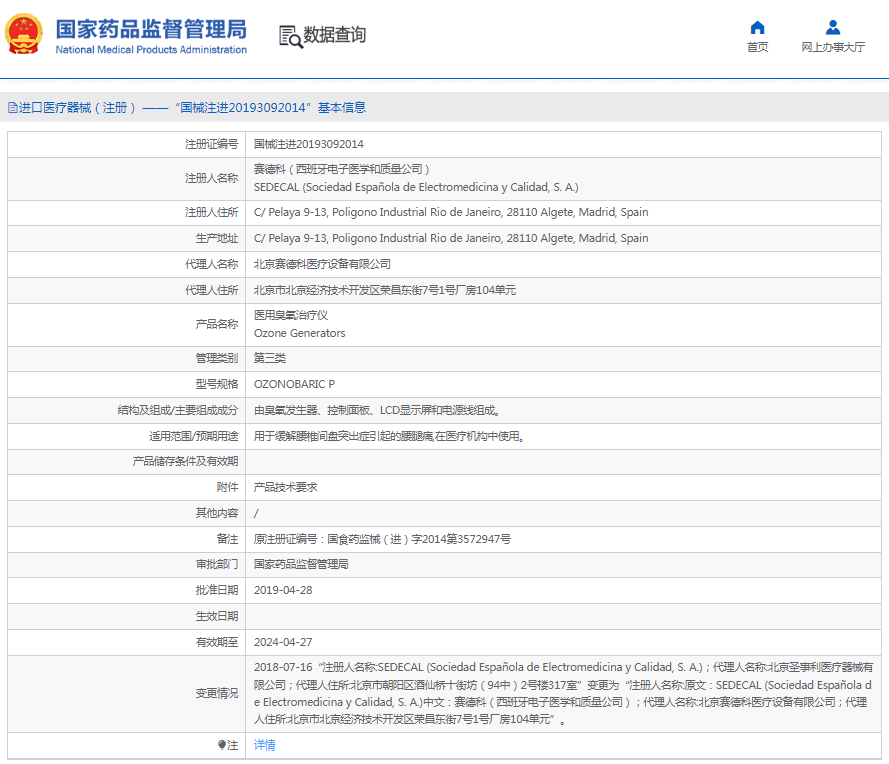Click agent name 北京赛德科医疗设备有限公司

322,264
